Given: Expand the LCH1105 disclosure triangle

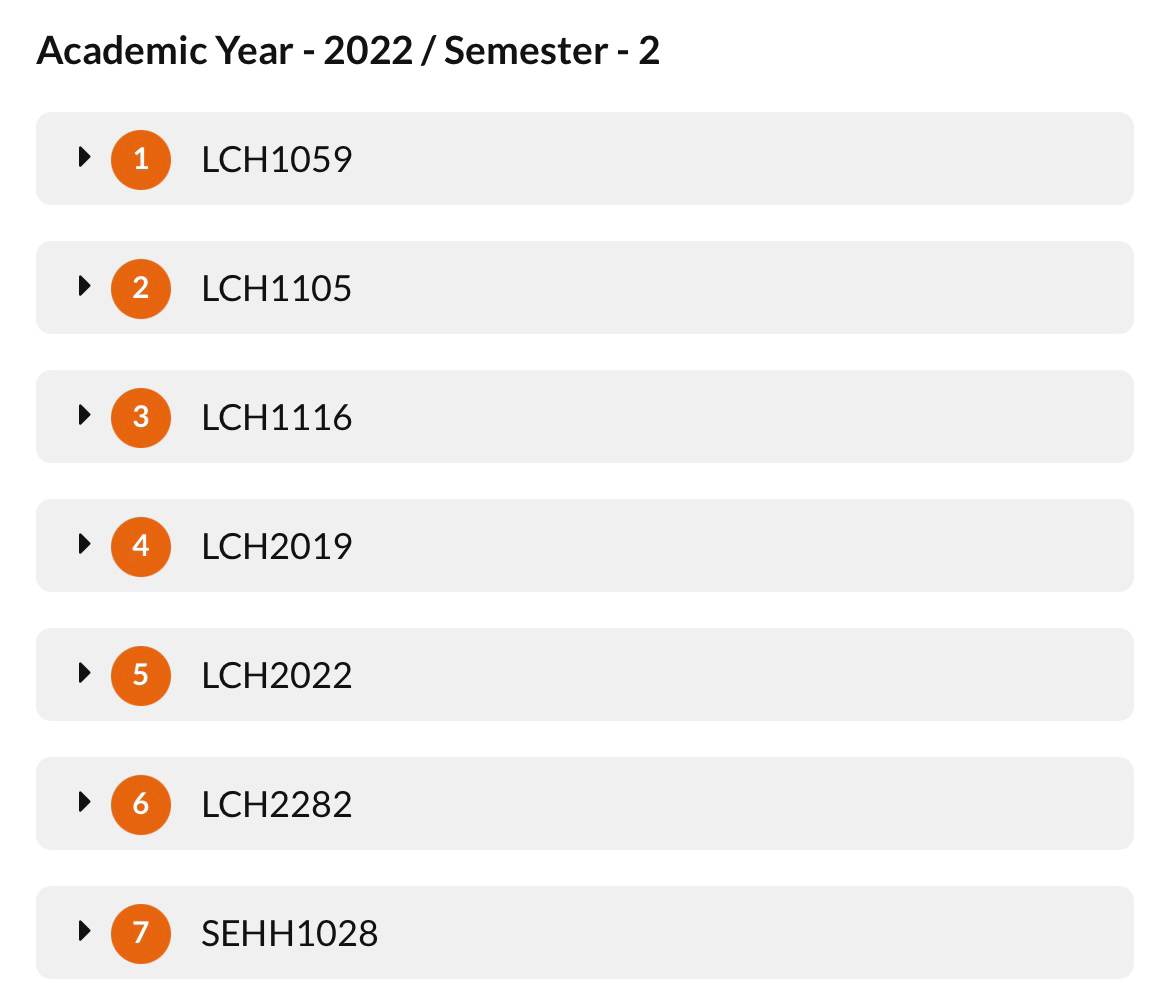Looking at the screenshot, I should 84,286.
